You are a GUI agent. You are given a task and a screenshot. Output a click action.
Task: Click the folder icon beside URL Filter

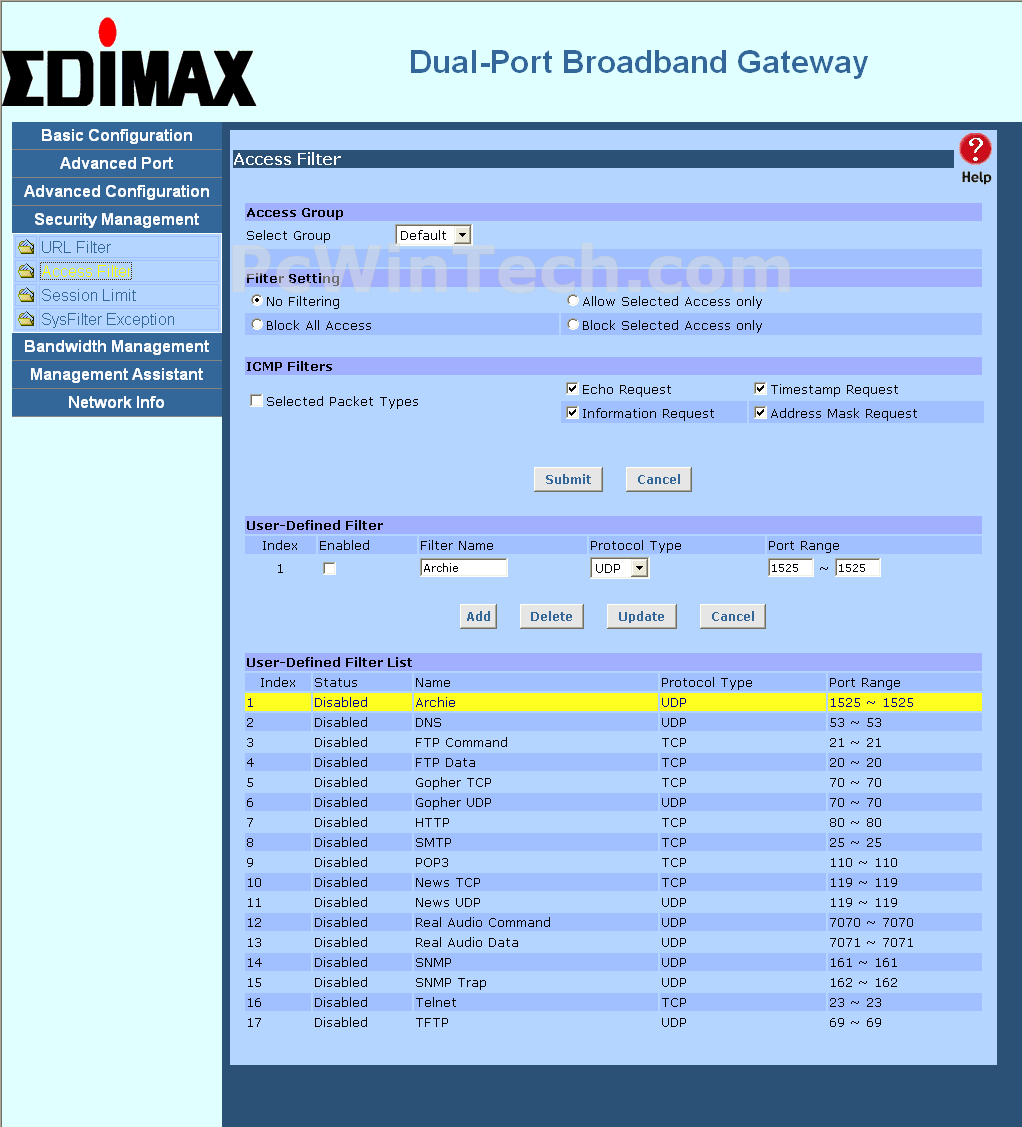(27, 247)
